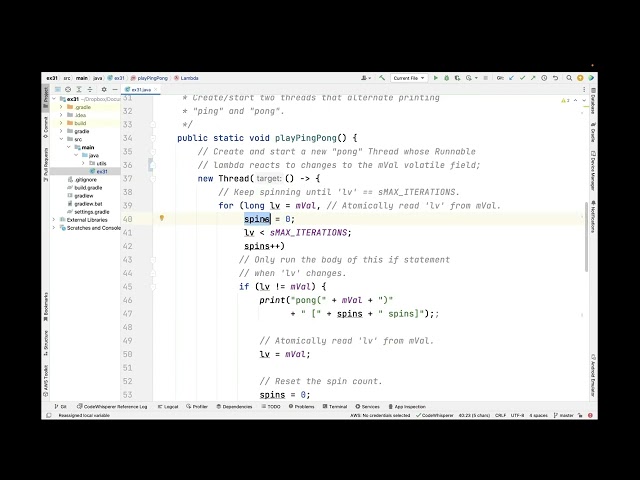The width and height of the screenshot is (640, 480).
Task: Open the Problems tool window
Action: point(302,407)
